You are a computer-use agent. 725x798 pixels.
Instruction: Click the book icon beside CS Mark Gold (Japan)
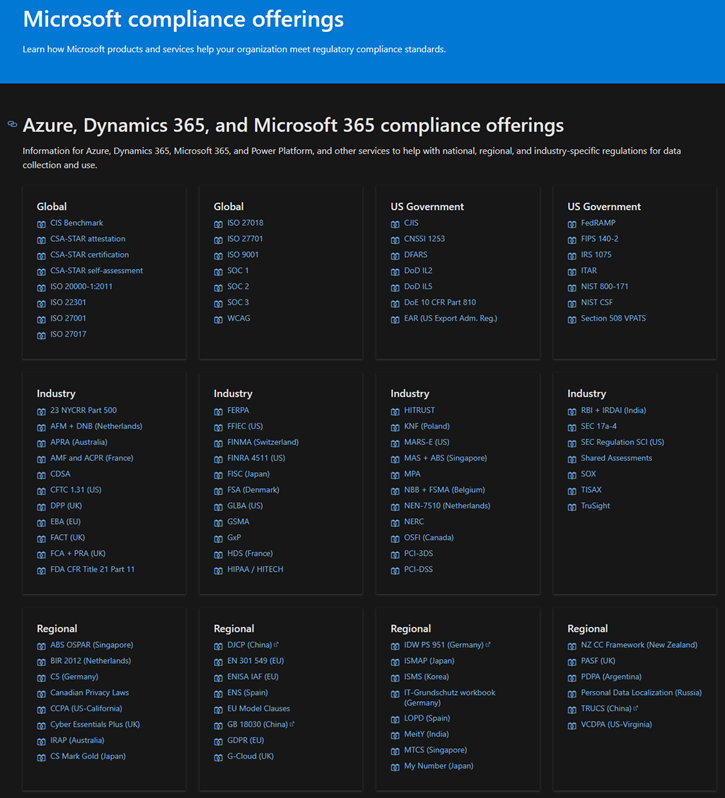[x=41, y=757]
